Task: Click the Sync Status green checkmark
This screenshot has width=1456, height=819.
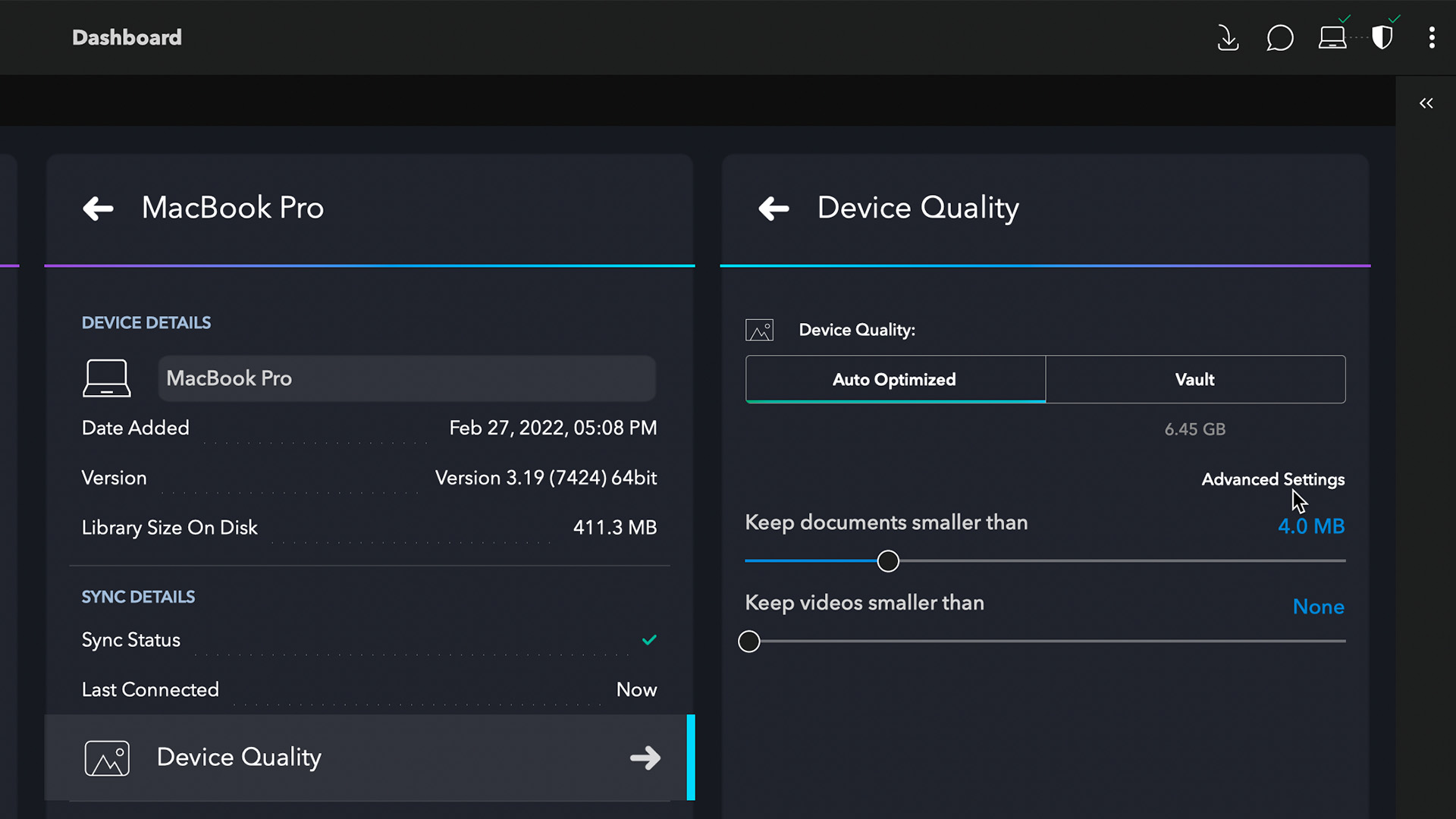Action: coord(649,640)
